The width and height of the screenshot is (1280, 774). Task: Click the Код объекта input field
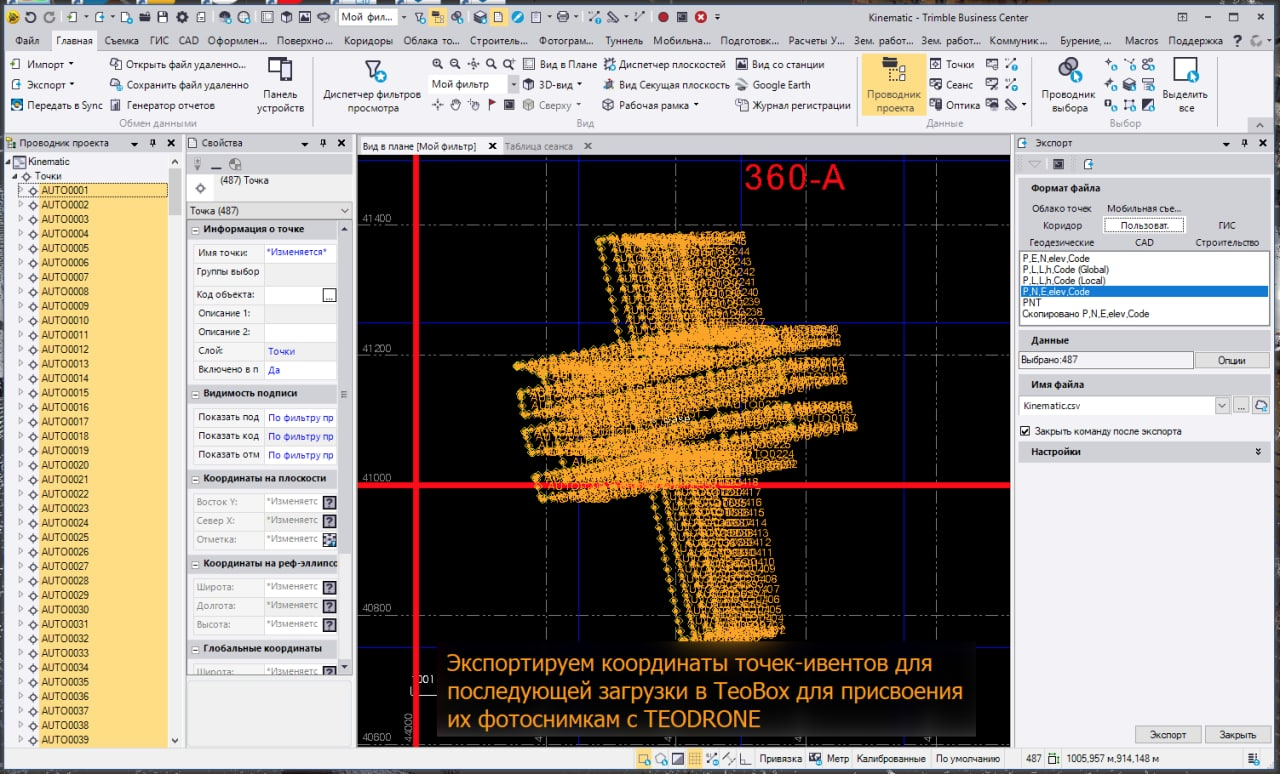click(x=292, y=295)
